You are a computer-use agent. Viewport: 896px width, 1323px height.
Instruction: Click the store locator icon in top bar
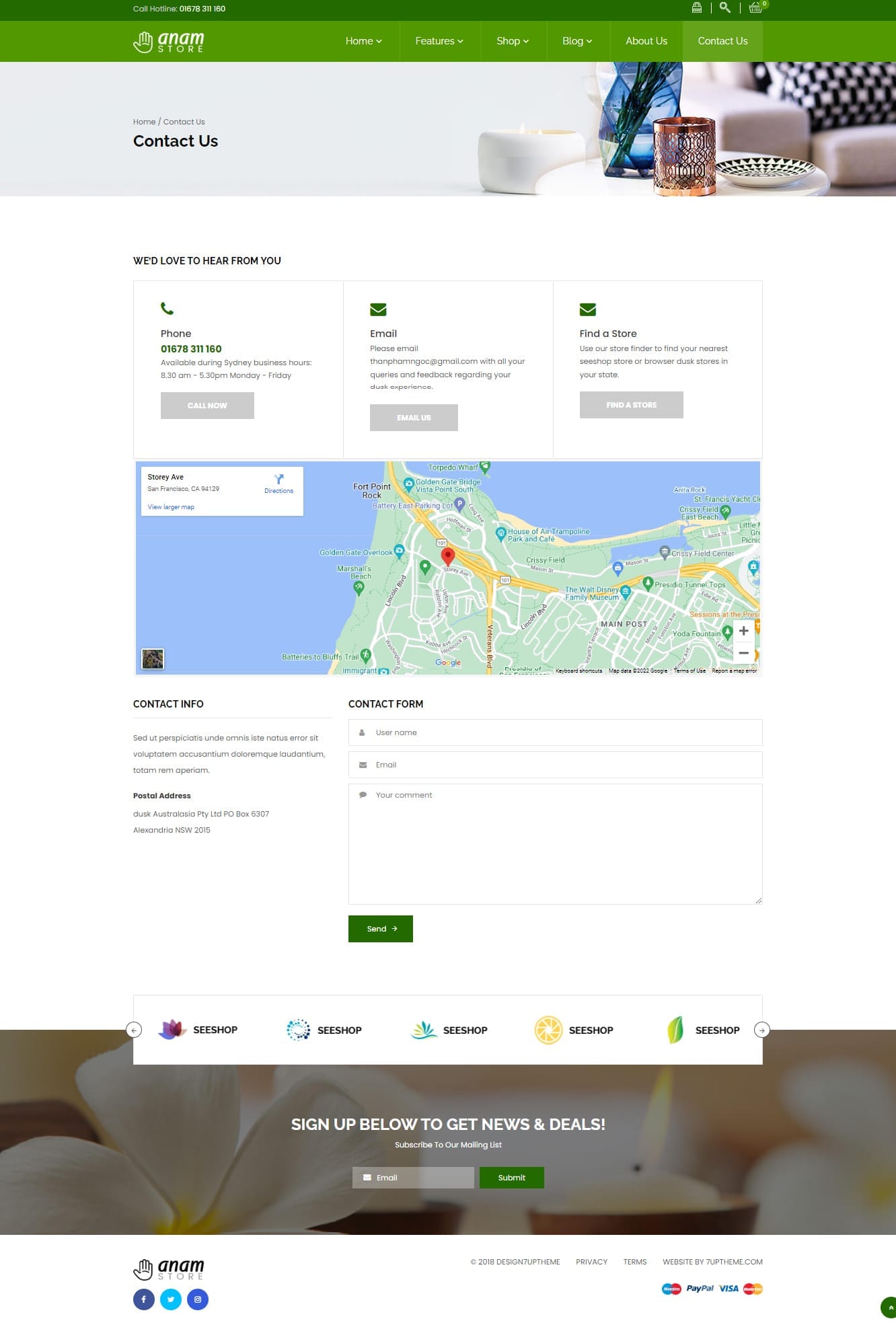tap(697, 8)
